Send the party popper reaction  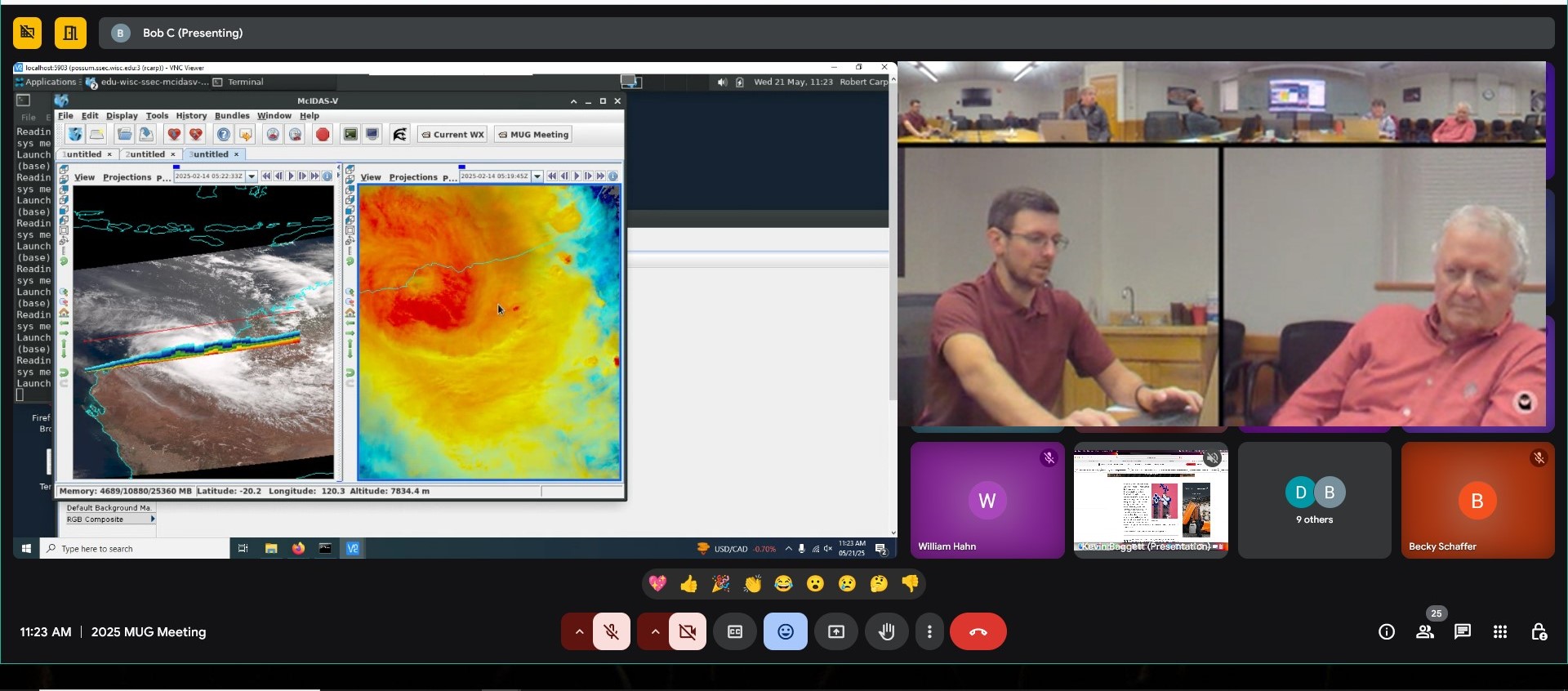[x=720, y=584]
